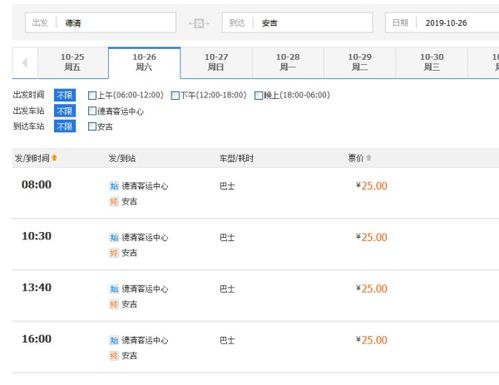Sort by ticket price arrow icon
Viewport: 499px width, 385px height.
(x=369, y=158)
